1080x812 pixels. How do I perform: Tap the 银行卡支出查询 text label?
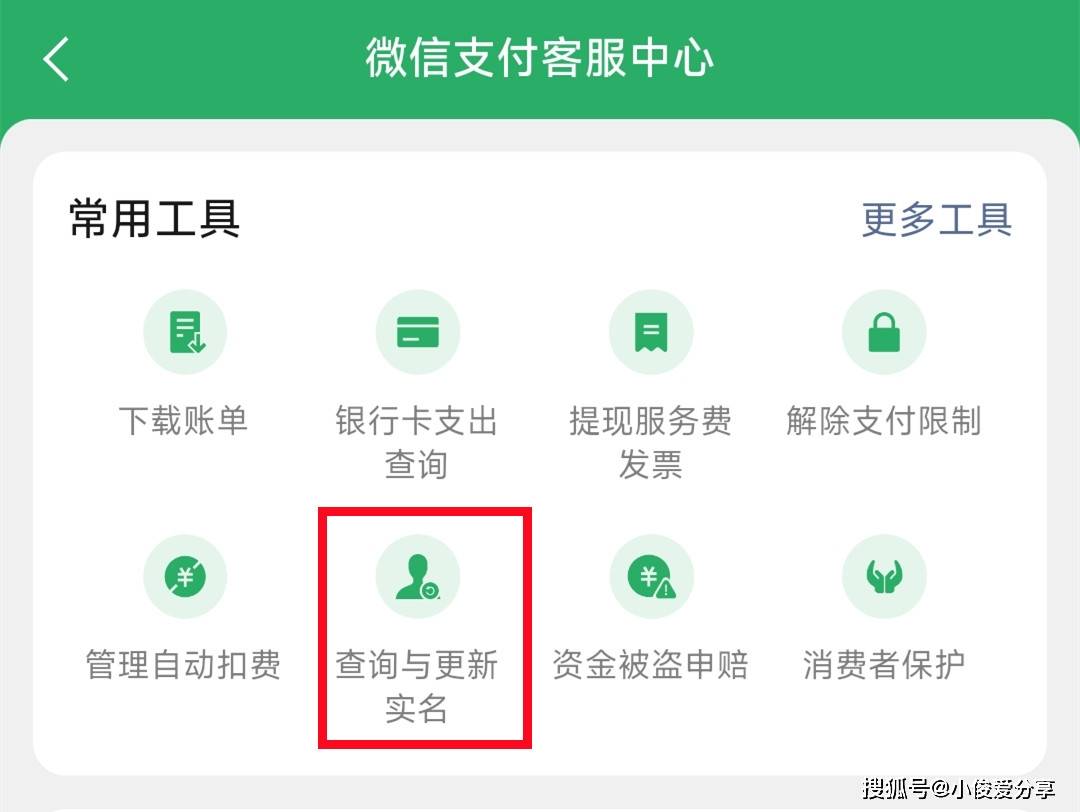coord(417,442)
